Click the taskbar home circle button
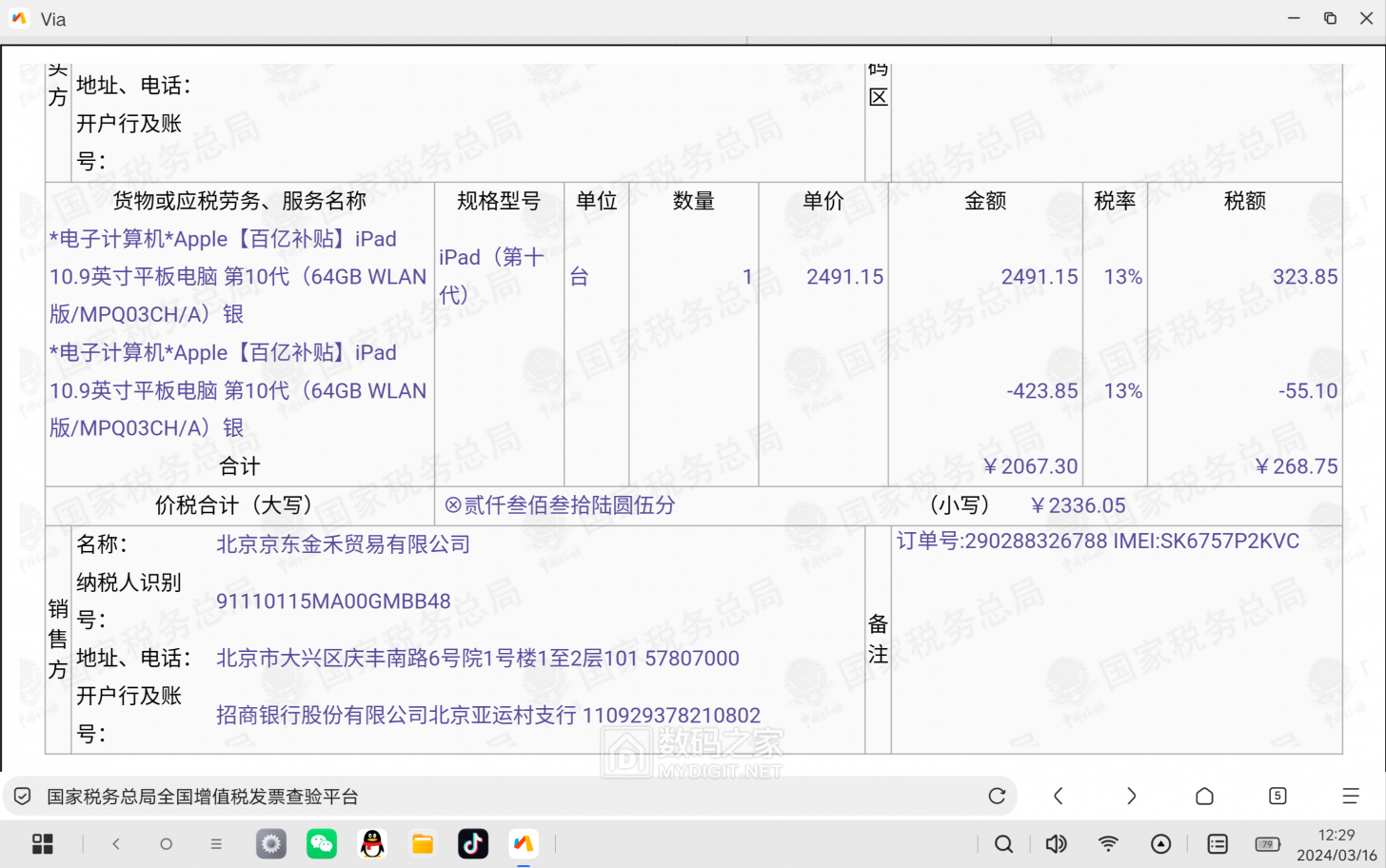 (166, 843)
